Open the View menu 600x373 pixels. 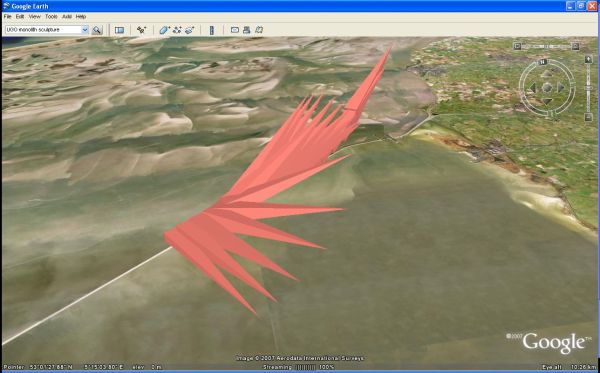click(x=34, y=16)
